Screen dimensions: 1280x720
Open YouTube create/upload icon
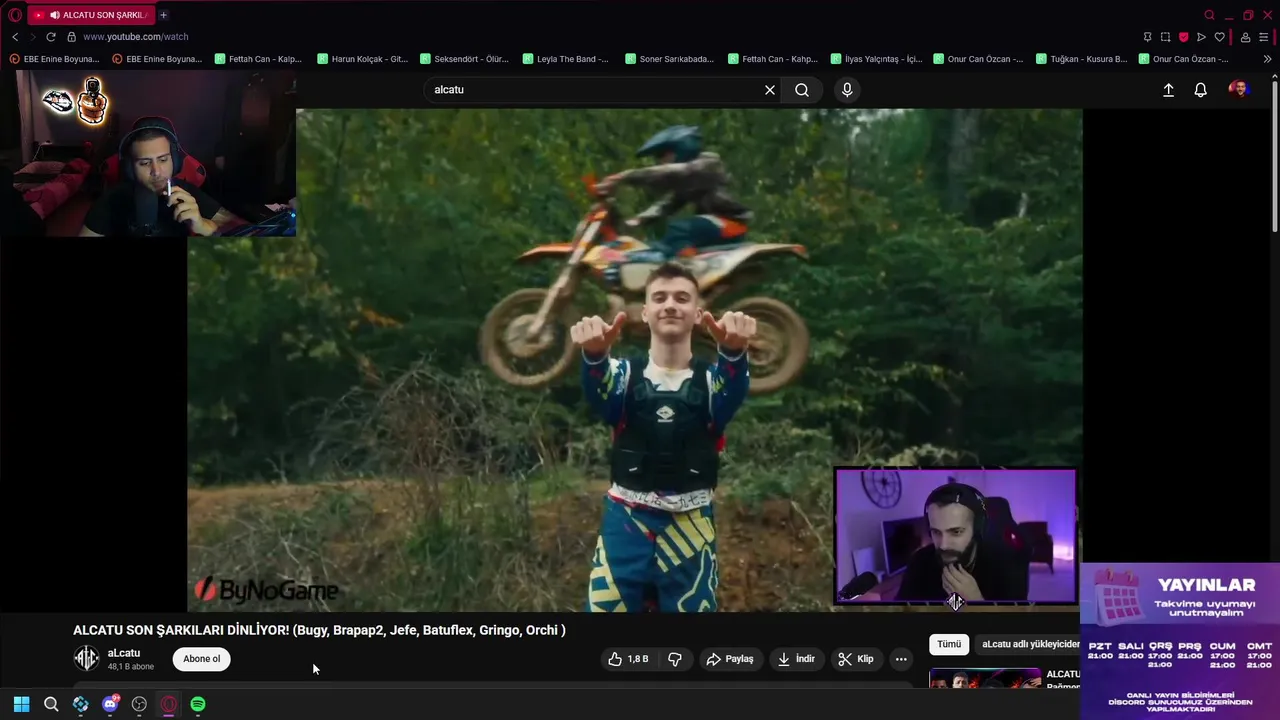1168,90
